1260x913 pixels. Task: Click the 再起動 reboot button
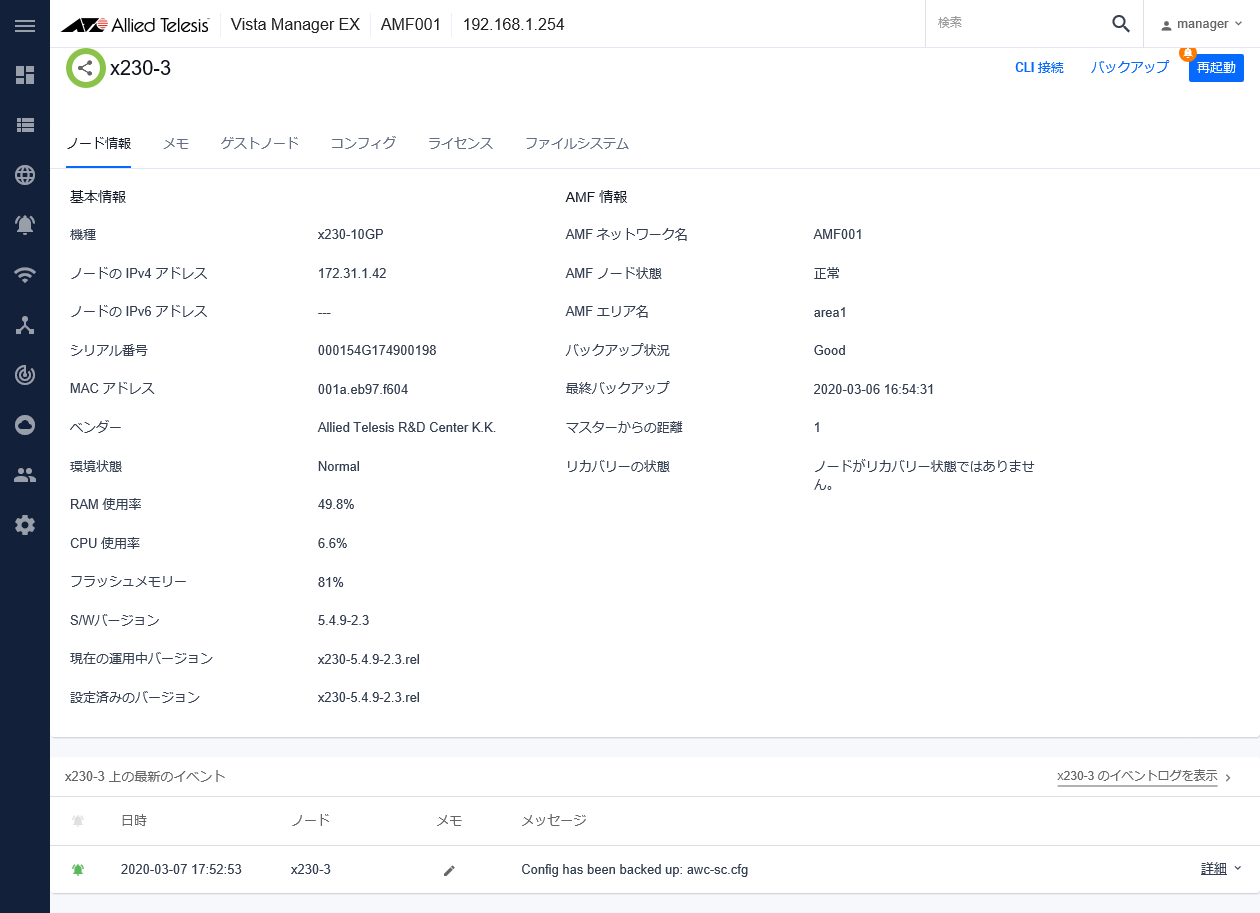tap(1215, 67)
